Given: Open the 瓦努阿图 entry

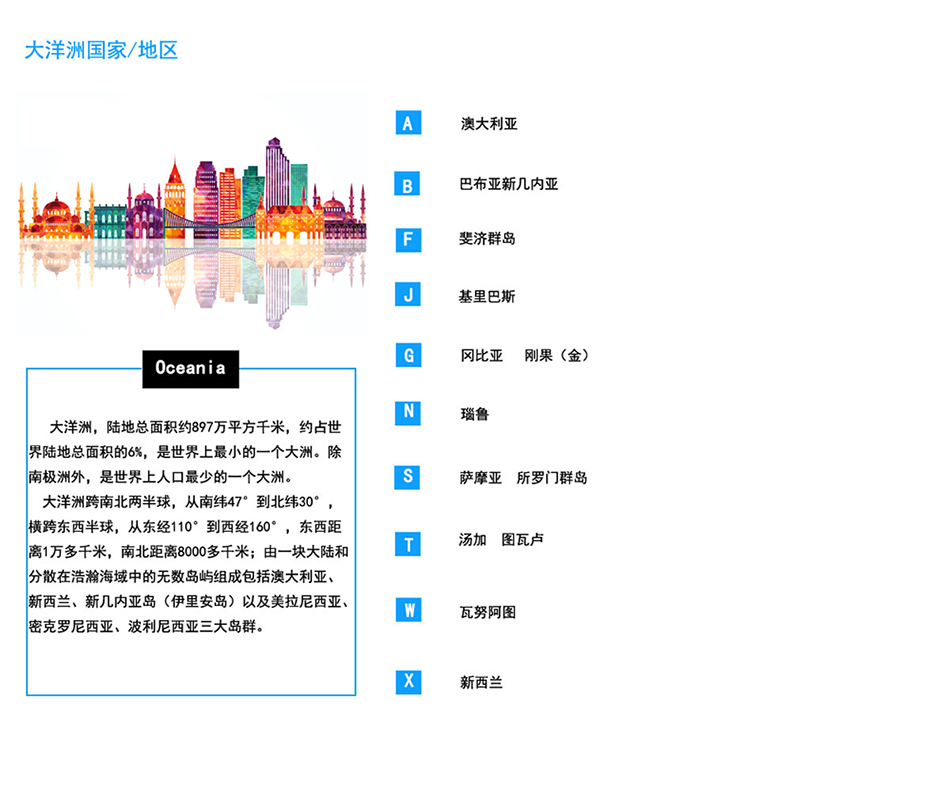Looking at the screenshot, I should click(488, 612).
